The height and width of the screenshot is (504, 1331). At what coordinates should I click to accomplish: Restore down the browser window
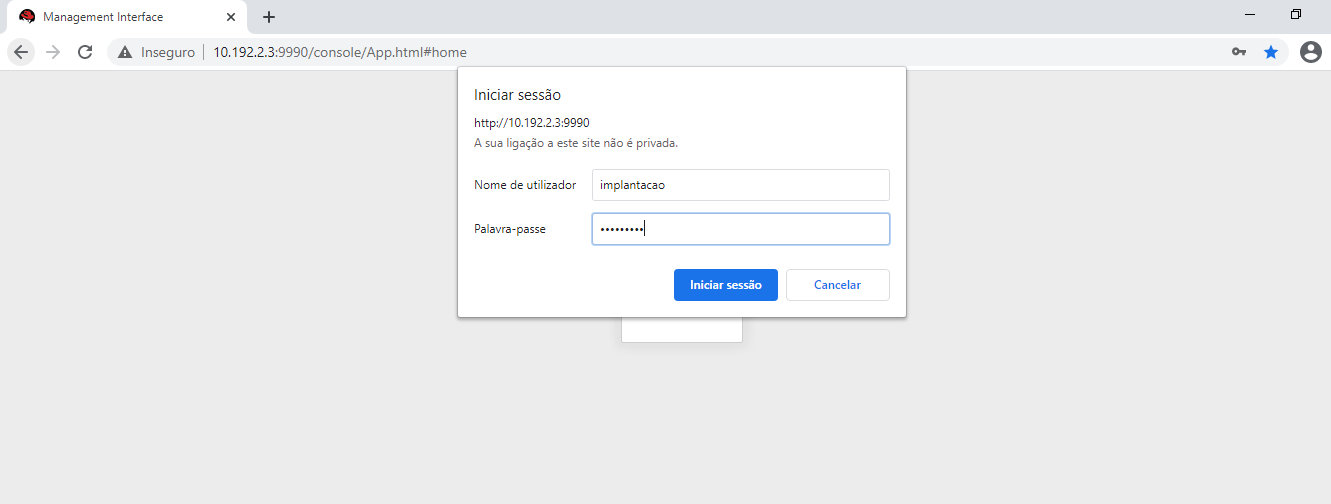pyautogui.click(x=1296, y=14)
